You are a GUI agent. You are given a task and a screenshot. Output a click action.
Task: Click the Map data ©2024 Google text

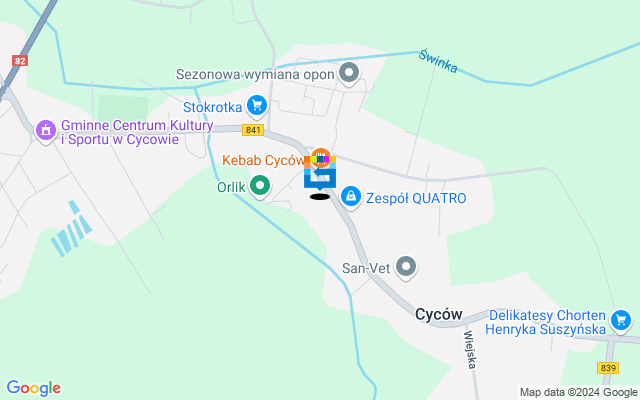click(578, 393)
